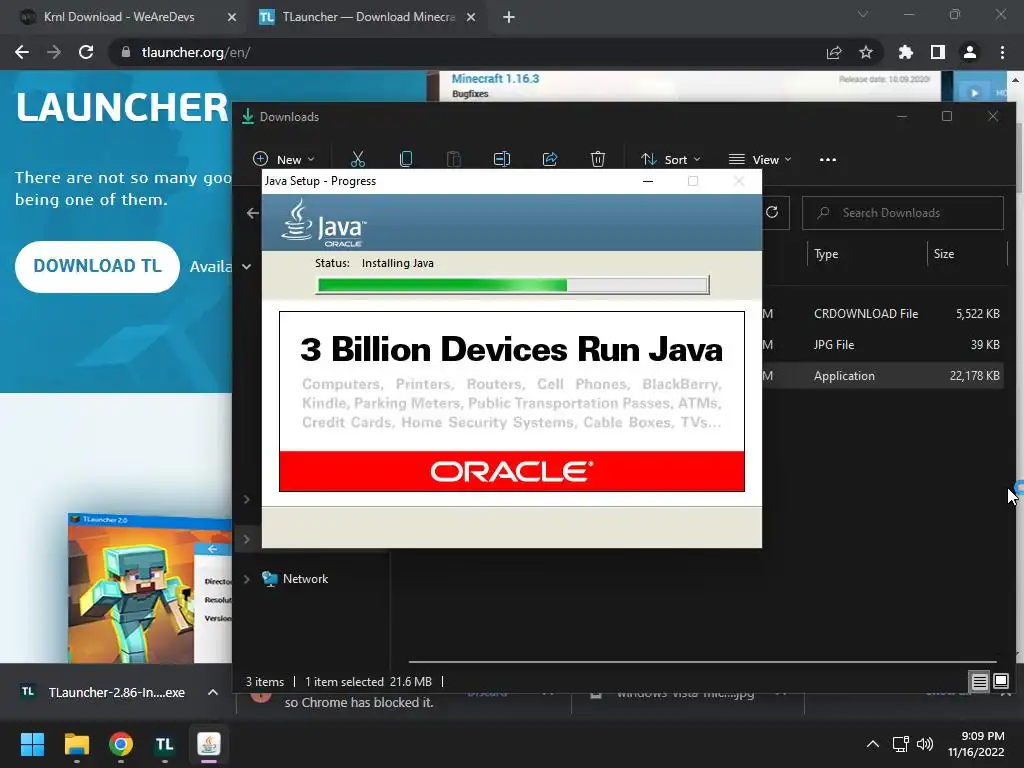
Task: Click the Rename icon in Downloads toolbar
Action: (x=502, y=159)
